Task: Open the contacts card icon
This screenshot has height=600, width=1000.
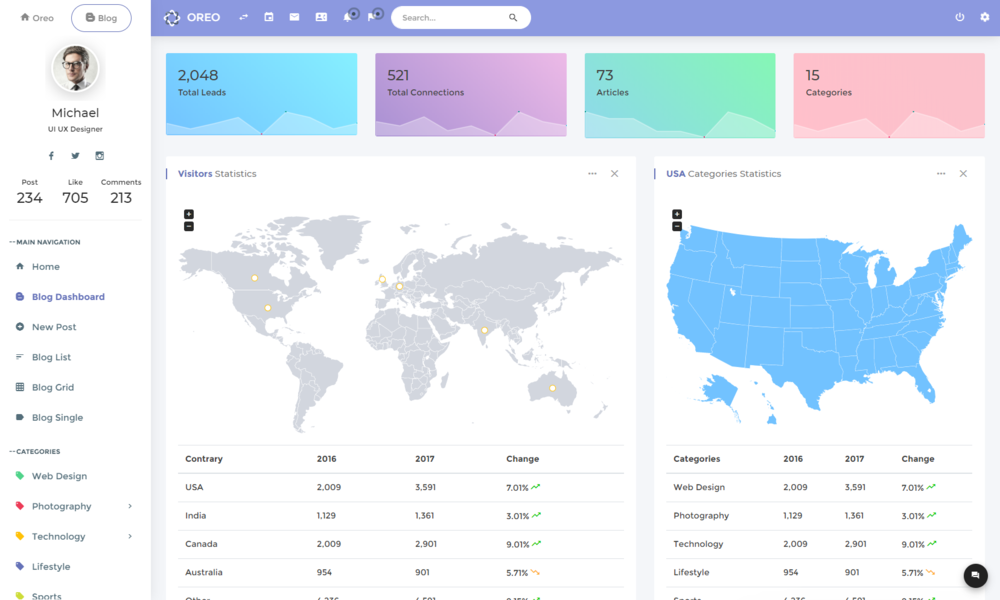Action: point(321,17)
